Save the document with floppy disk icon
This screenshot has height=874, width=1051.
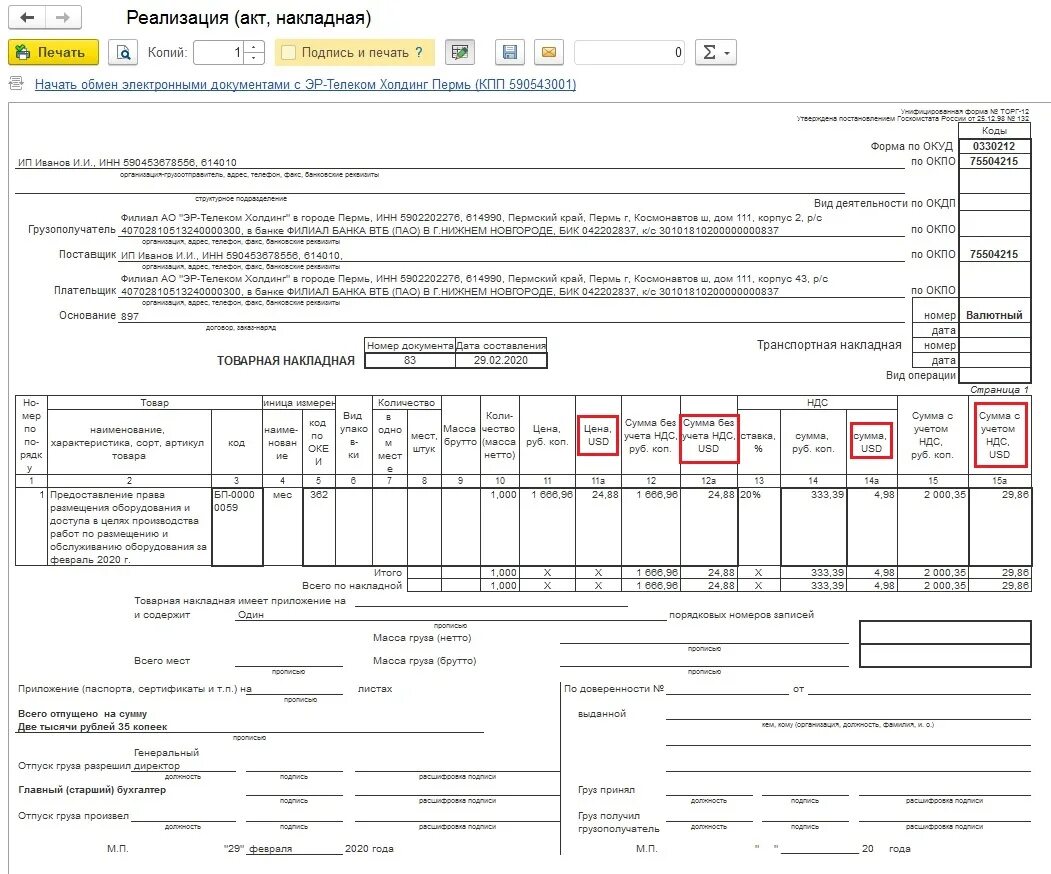[x=509, y=52]
